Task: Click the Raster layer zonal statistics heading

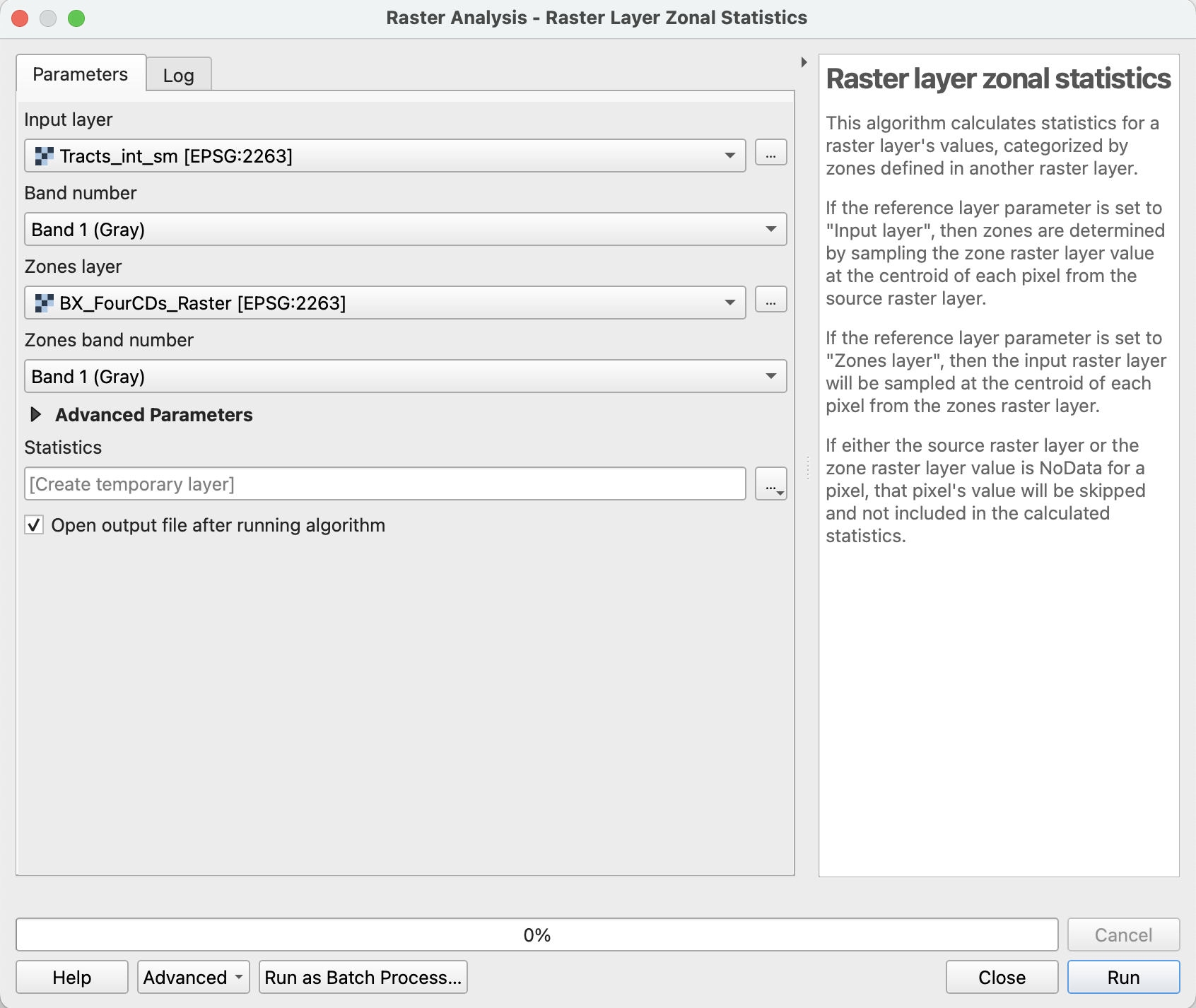Action: 998,78
